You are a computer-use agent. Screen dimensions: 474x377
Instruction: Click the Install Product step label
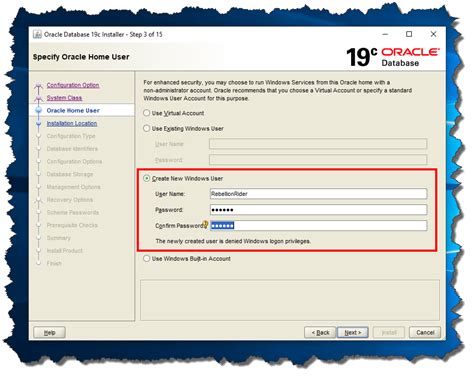64,250
